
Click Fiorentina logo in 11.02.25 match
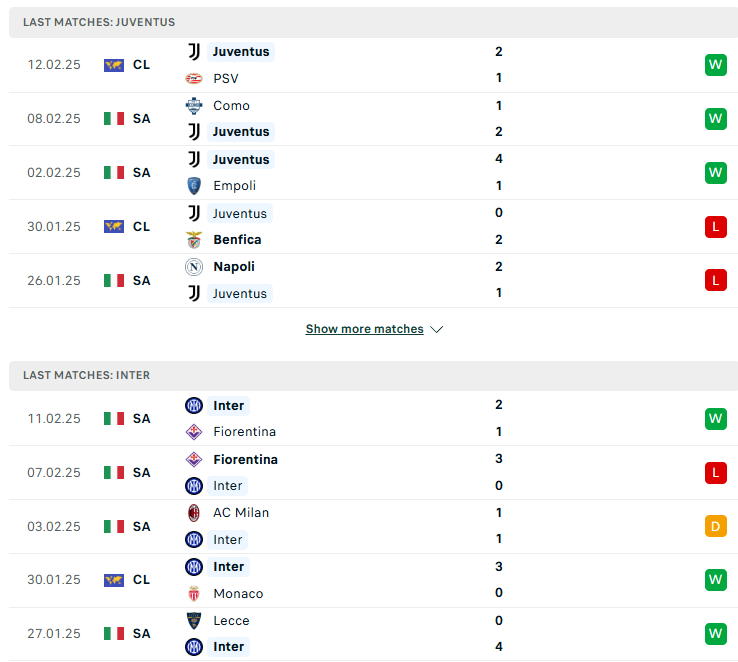[x=193, y=432]
